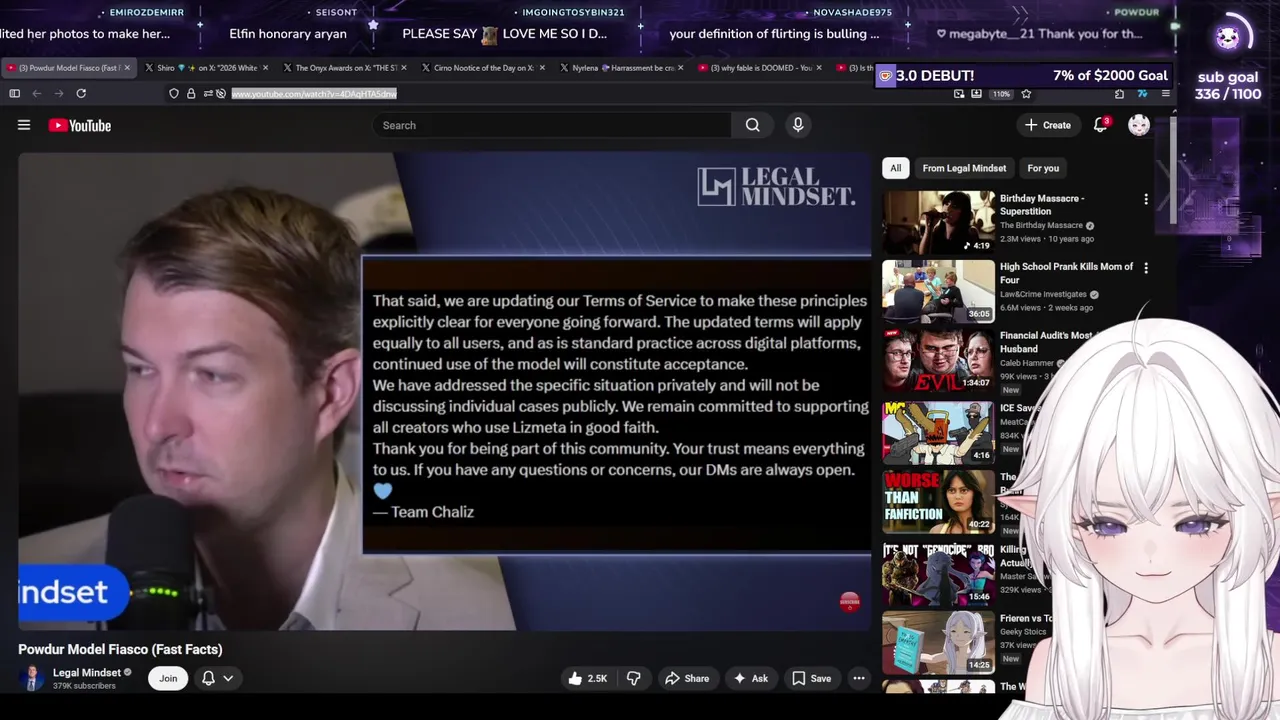Dislike the video with thumbs down
The image size is (1280, 720).
click(x=633, y=678)
